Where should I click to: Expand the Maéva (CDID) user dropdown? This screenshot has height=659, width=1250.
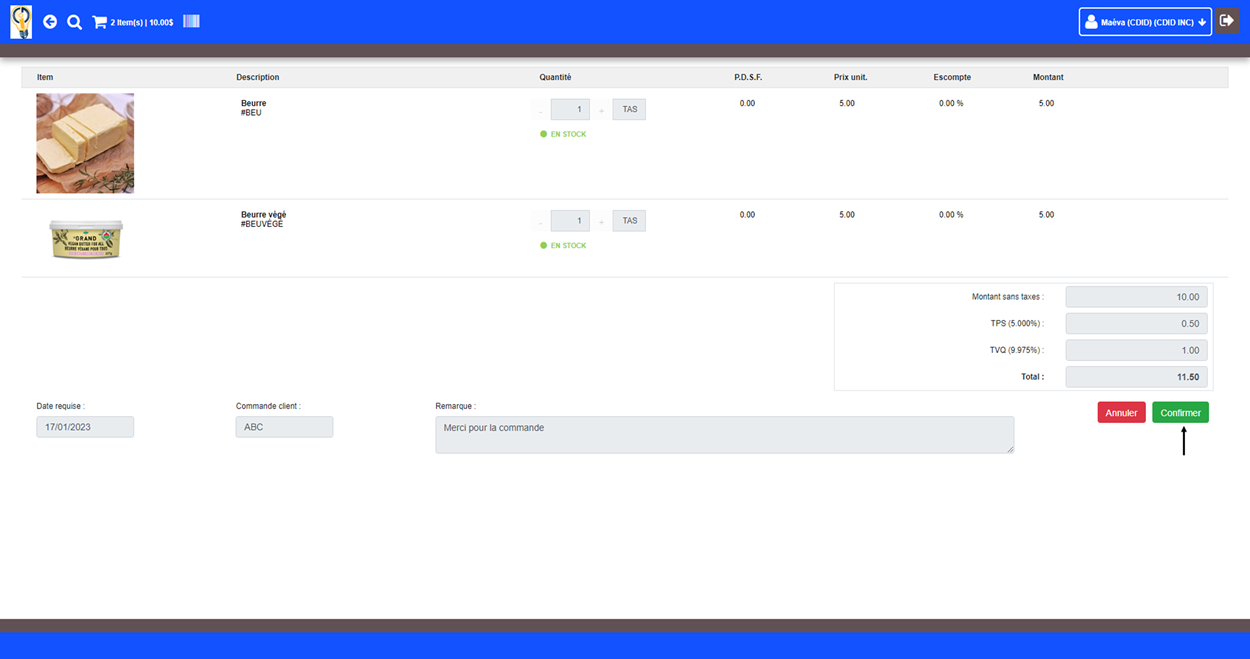pos(1145,22)
